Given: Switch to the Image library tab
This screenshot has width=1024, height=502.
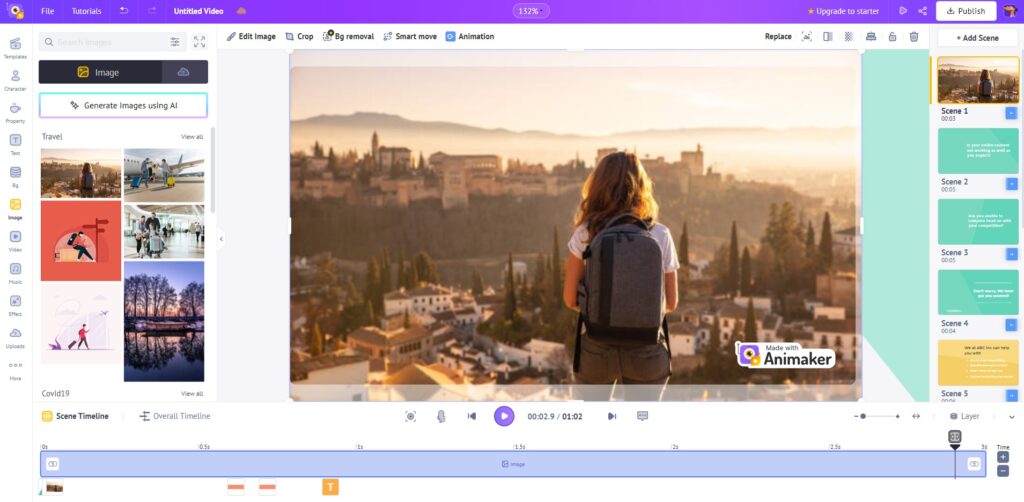Looking at the screenshot, I should (101, 72).
